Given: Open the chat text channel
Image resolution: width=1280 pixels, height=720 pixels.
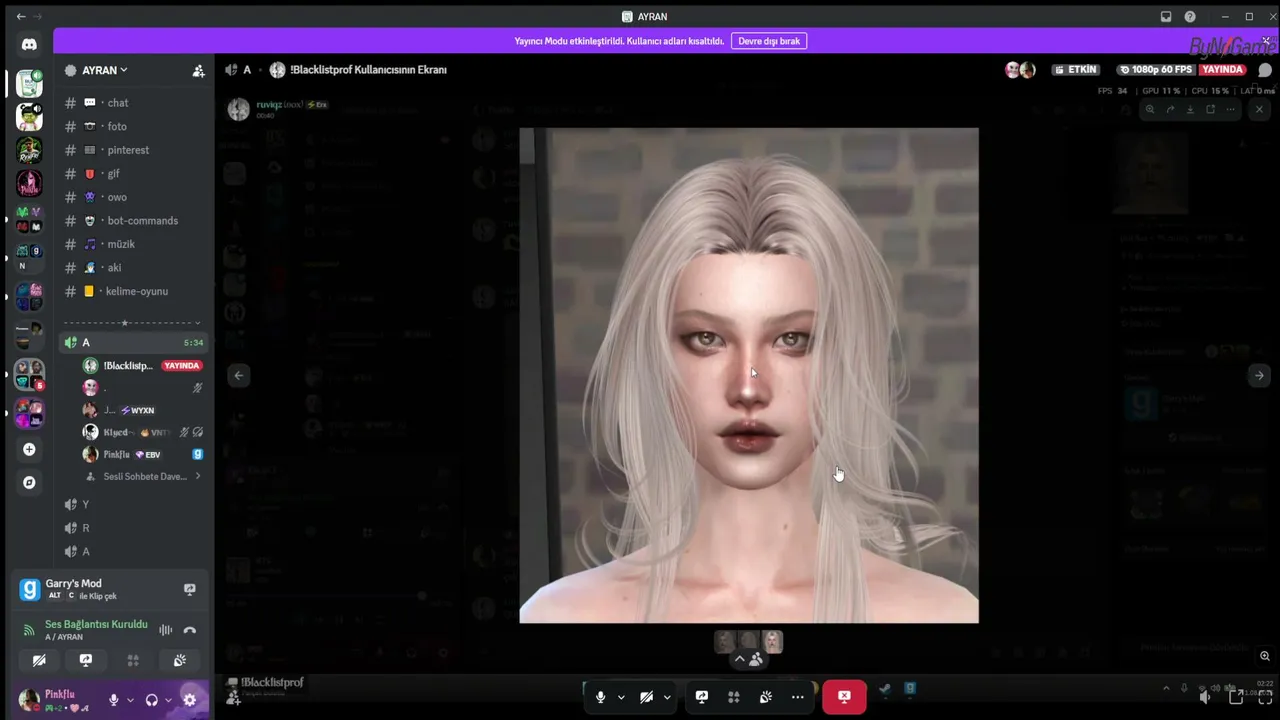Looking at the screenshot, I should pyautogui.click(x=133, y=103).
